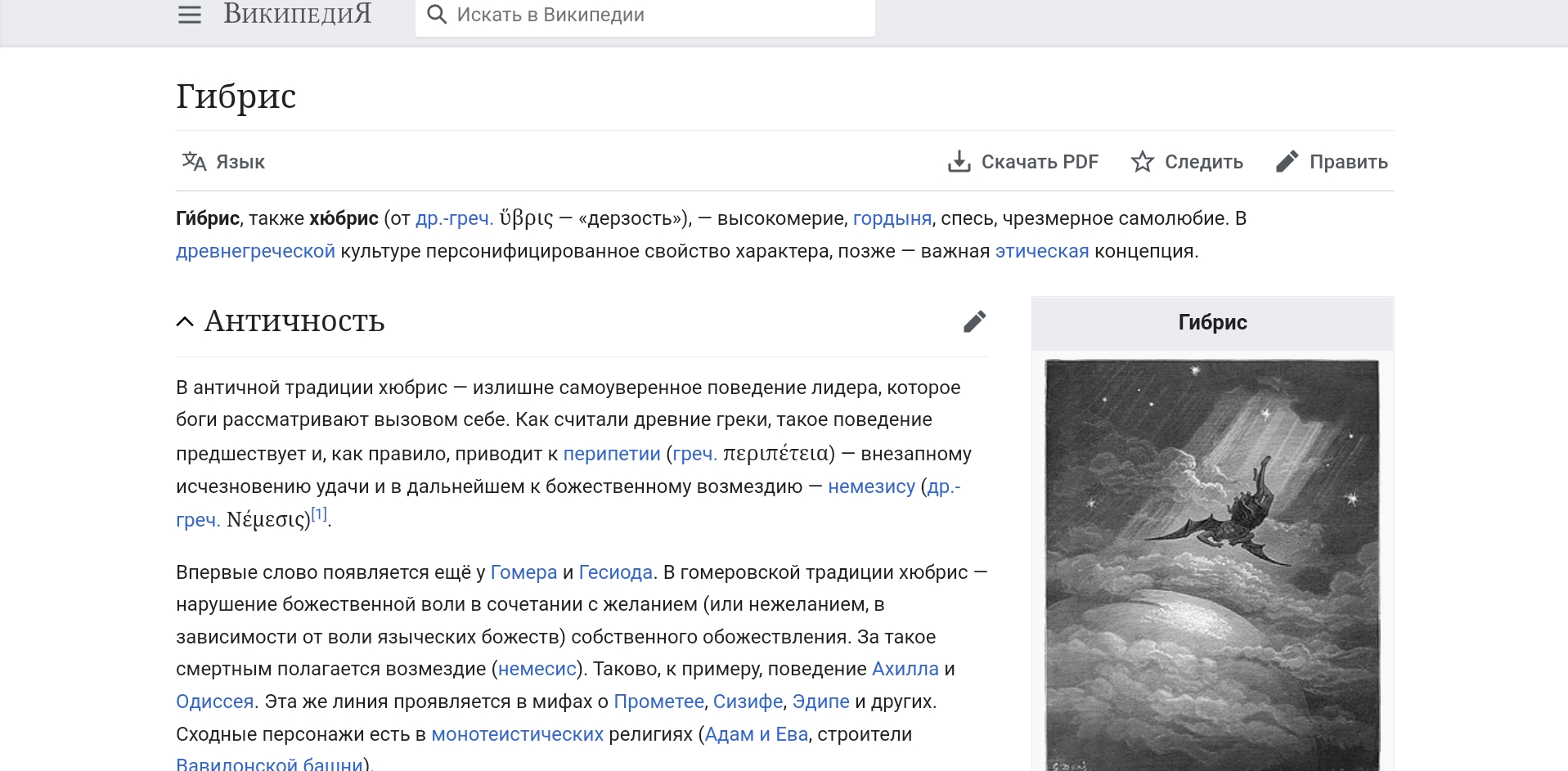This screenshot has width=1568, height=771.
Task: Click the search magnifier icon
Action: (437, 15)
